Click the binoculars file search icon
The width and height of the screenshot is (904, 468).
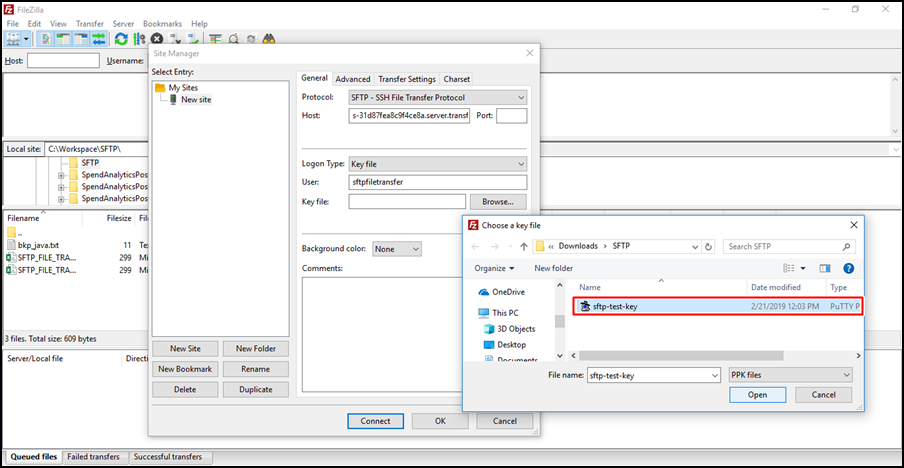coord(269,39)
